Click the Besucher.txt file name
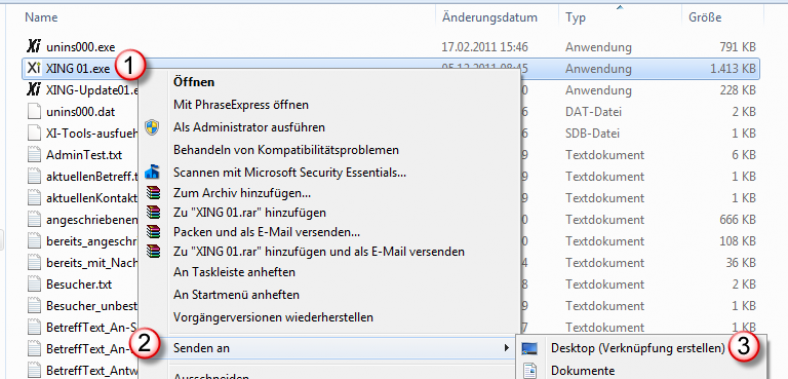The image size is (788, 379). click(x=78, y=285)
